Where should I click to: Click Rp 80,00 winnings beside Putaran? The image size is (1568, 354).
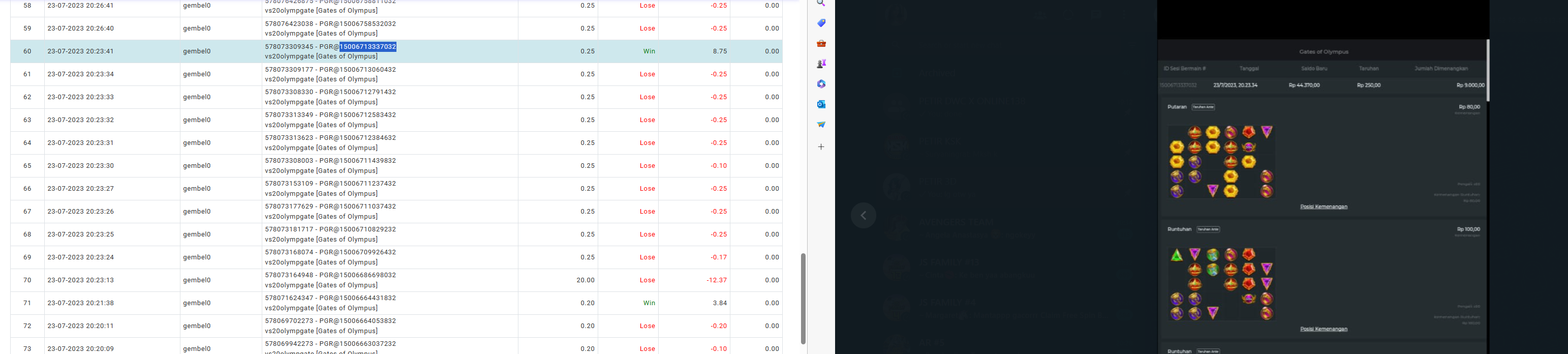[x=1469, y=107]
